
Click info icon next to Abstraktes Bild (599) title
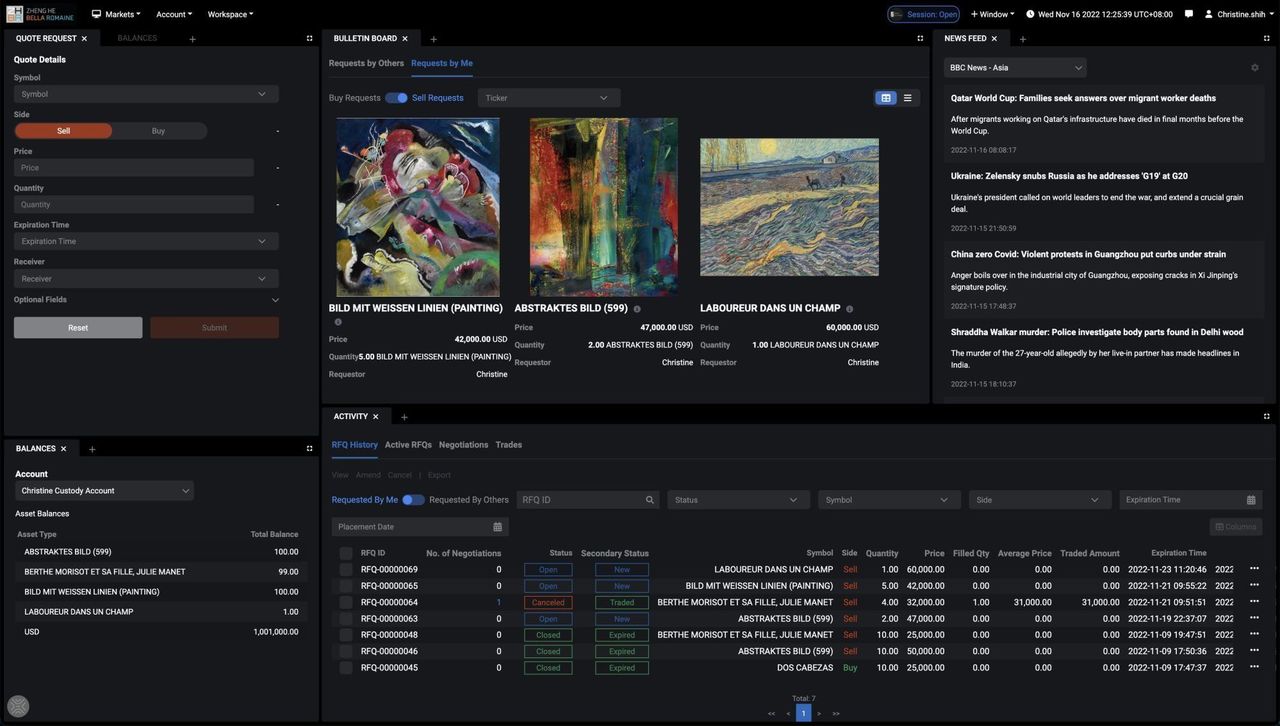[x=637, y=309]
